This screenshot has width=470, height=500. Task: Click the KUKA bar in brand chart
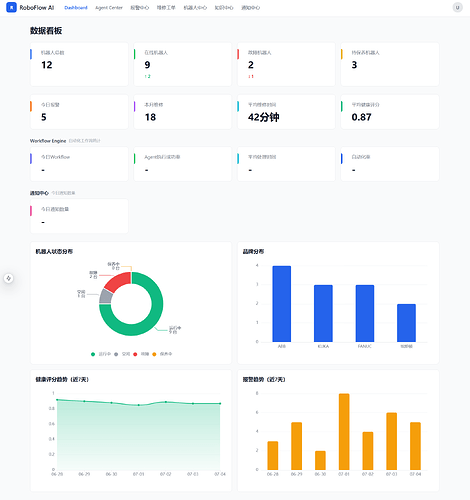point(323,313)
